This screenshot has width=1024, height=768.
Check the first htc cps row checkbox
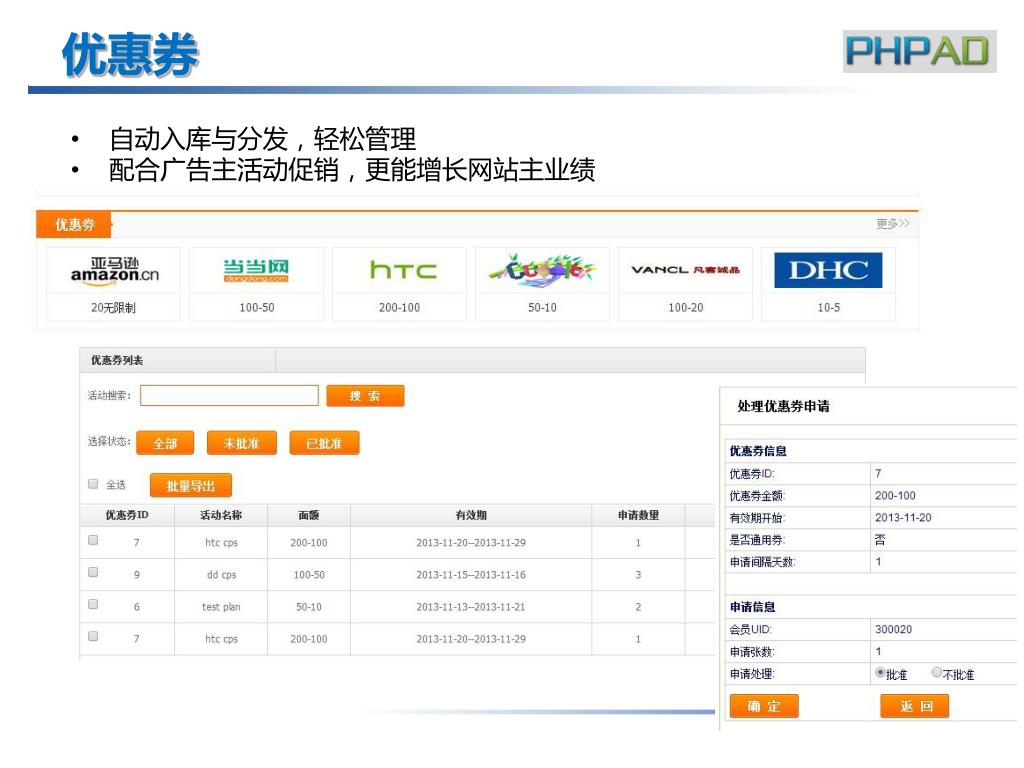pyautogui.click(x=93, y=540)
